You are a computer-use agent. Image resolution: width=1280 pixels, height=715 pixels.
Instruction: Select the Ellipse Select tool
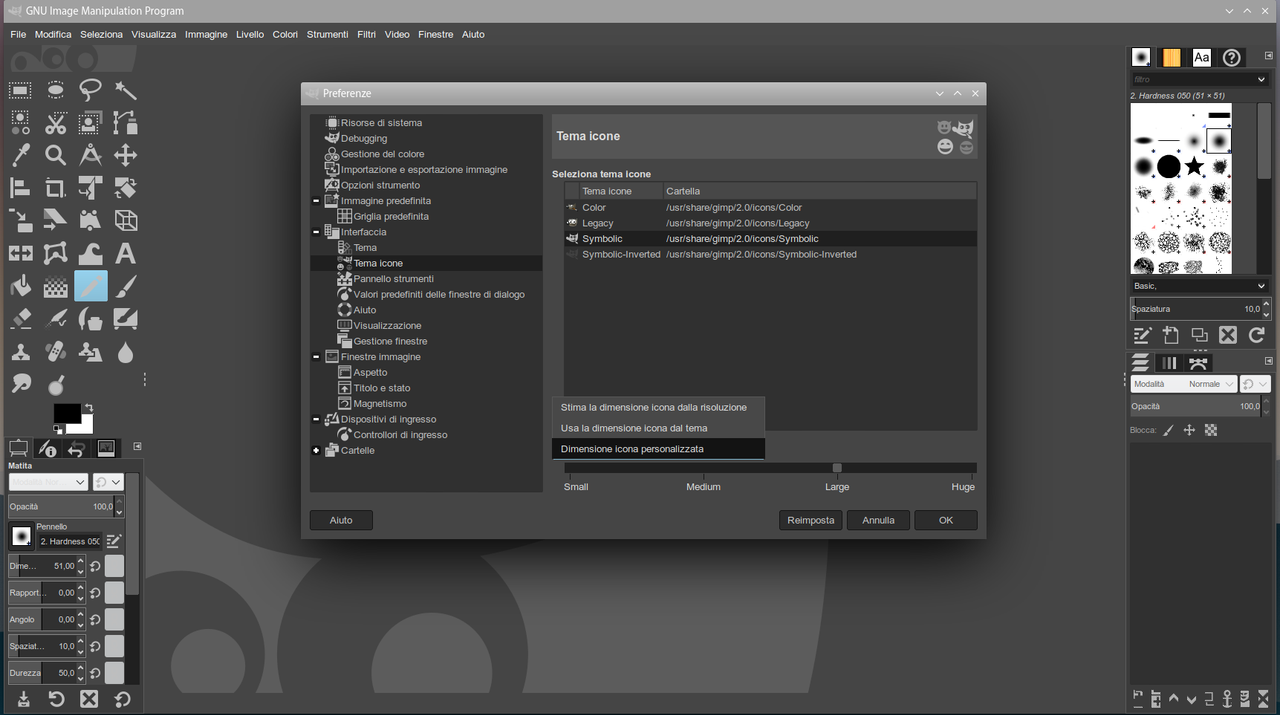[55, 90]
